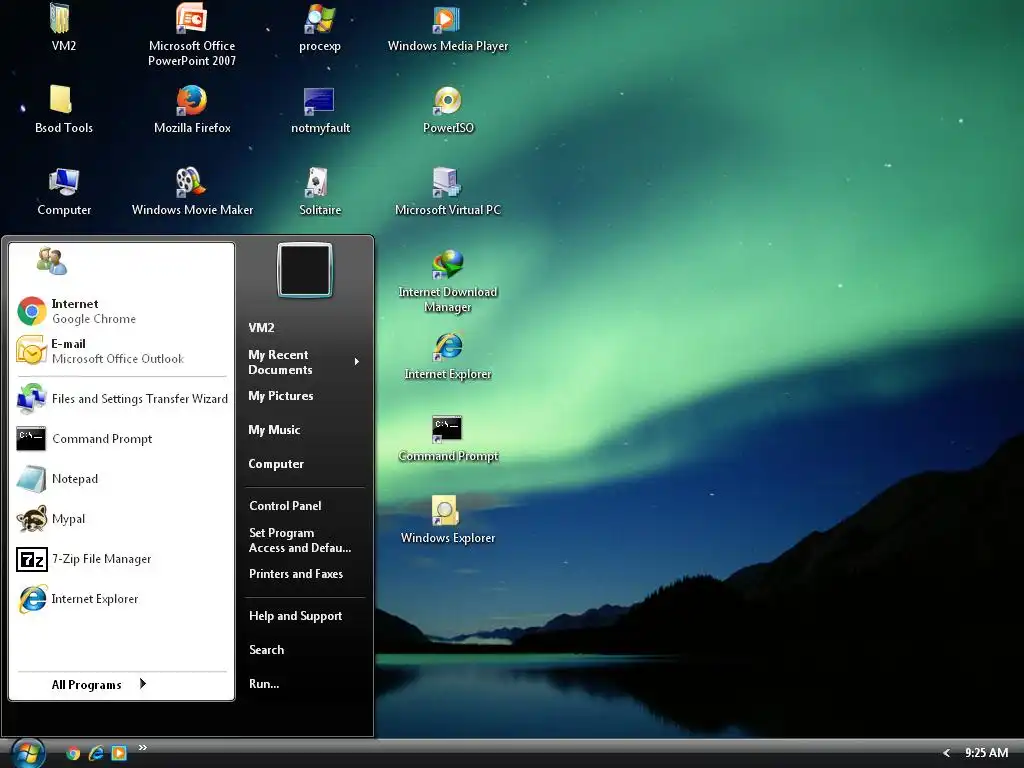This screenshot has height=768, width=1024.
Task: Open Internet Explorer in Quick Launch bar
Action: coord(96,754)
